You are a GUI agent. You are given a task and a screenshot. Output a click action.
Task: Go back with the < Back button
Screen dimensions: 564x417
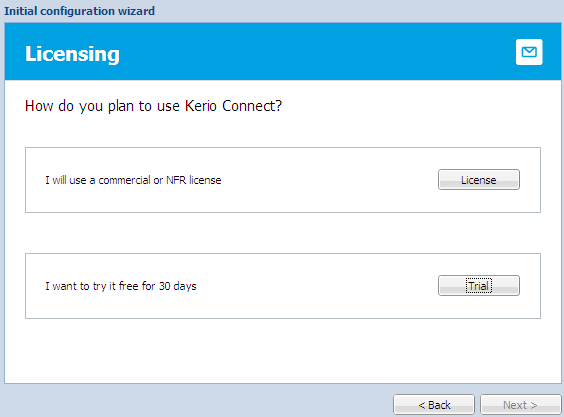click(434, 405)
